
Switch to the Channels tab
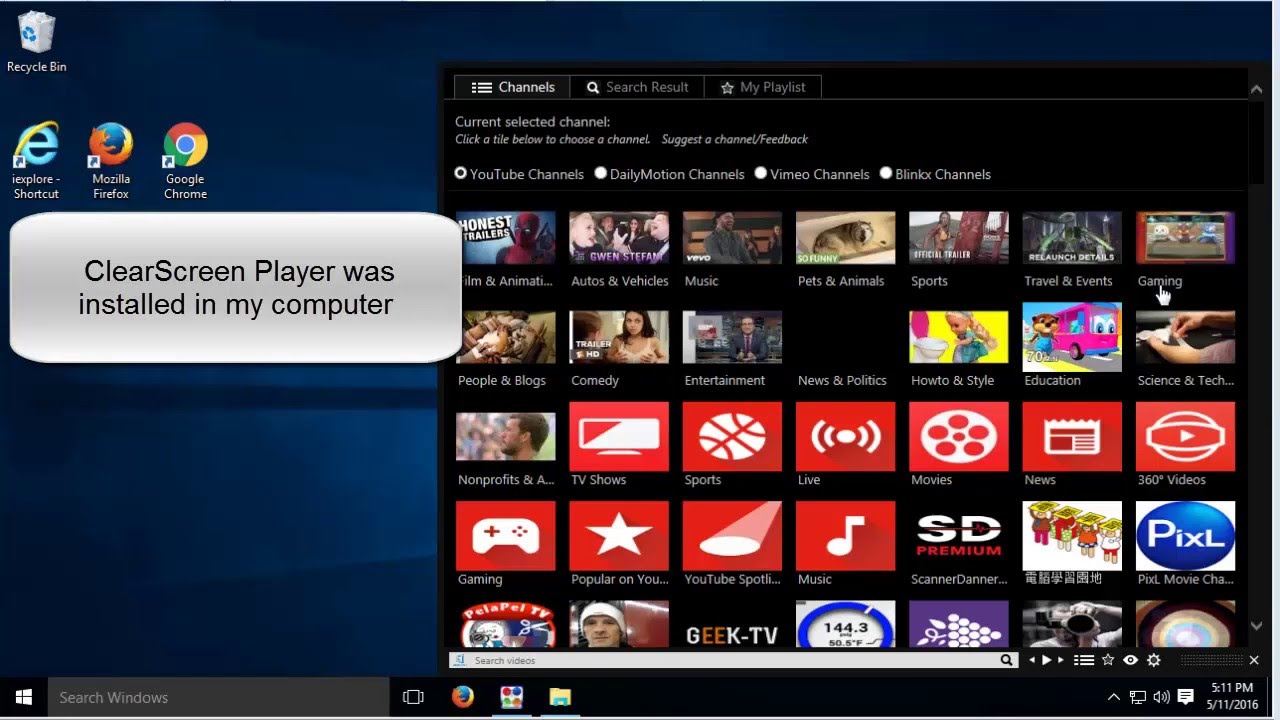[x=512, y=87]
